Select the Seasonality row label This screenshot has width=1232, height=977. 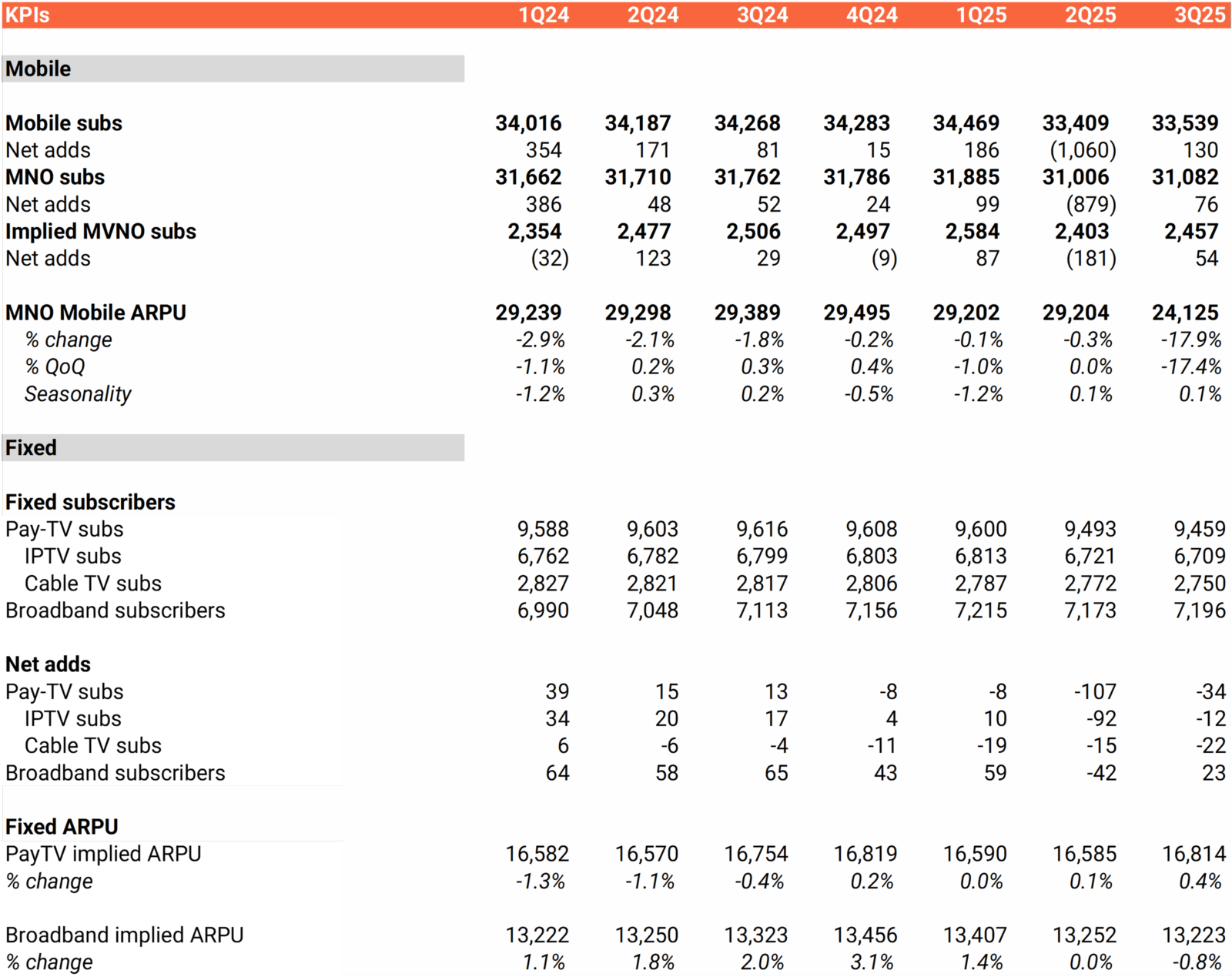click(78, 394)
